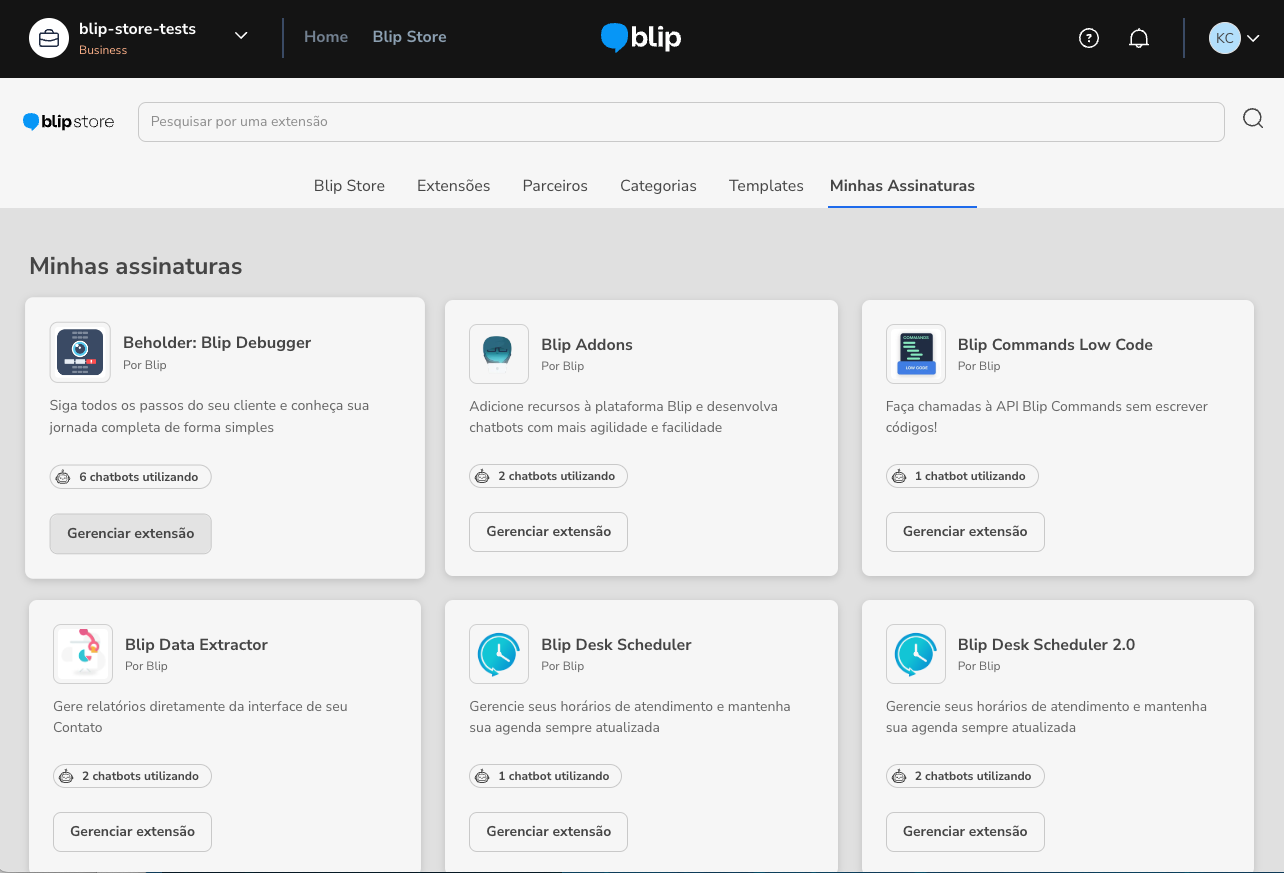Screen dimensions: 1284x873
Task: Click the Beholder description text
Action: [x=210, y=417]
